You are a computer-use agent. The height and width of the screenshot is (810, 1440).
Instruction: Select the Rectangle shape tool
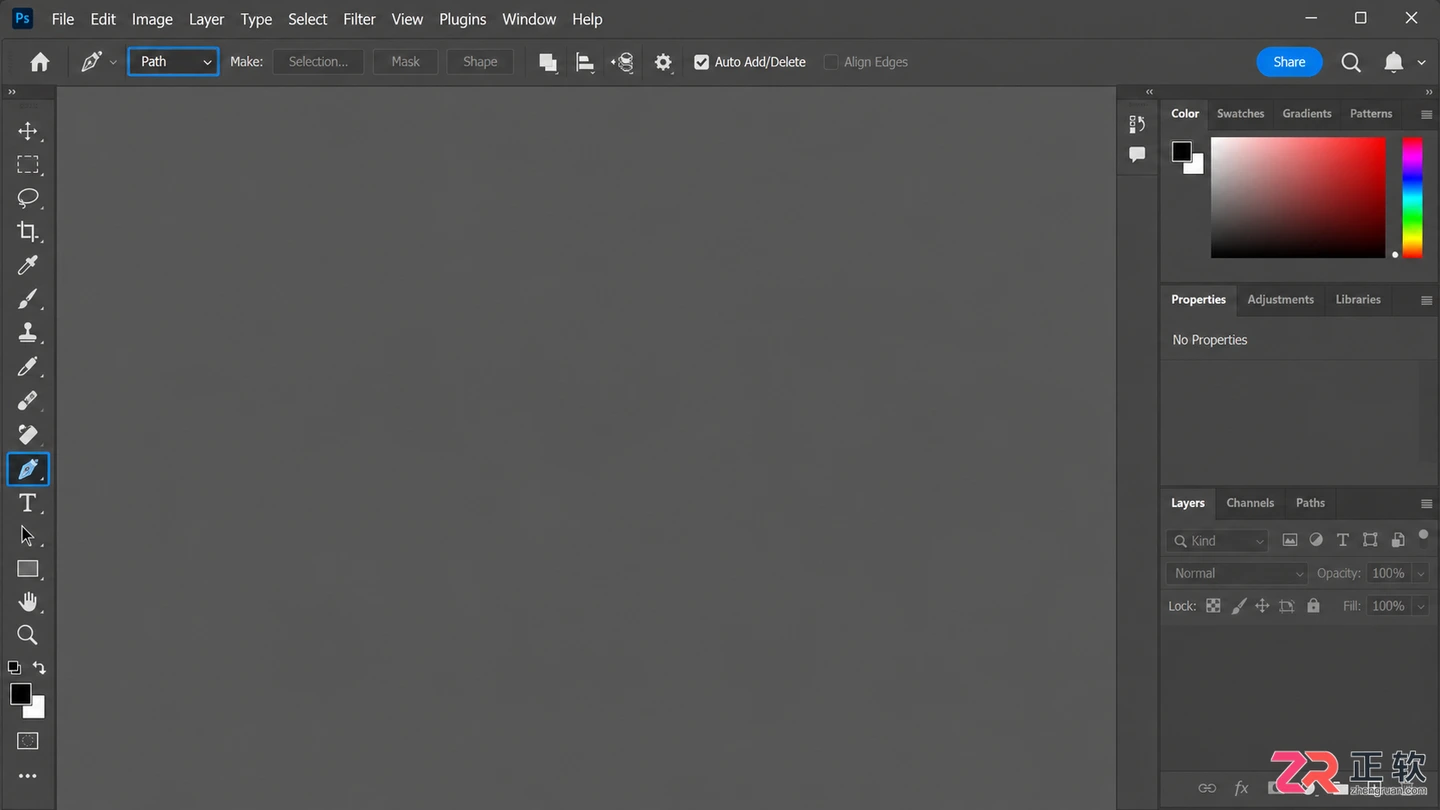tap(28, 569)
